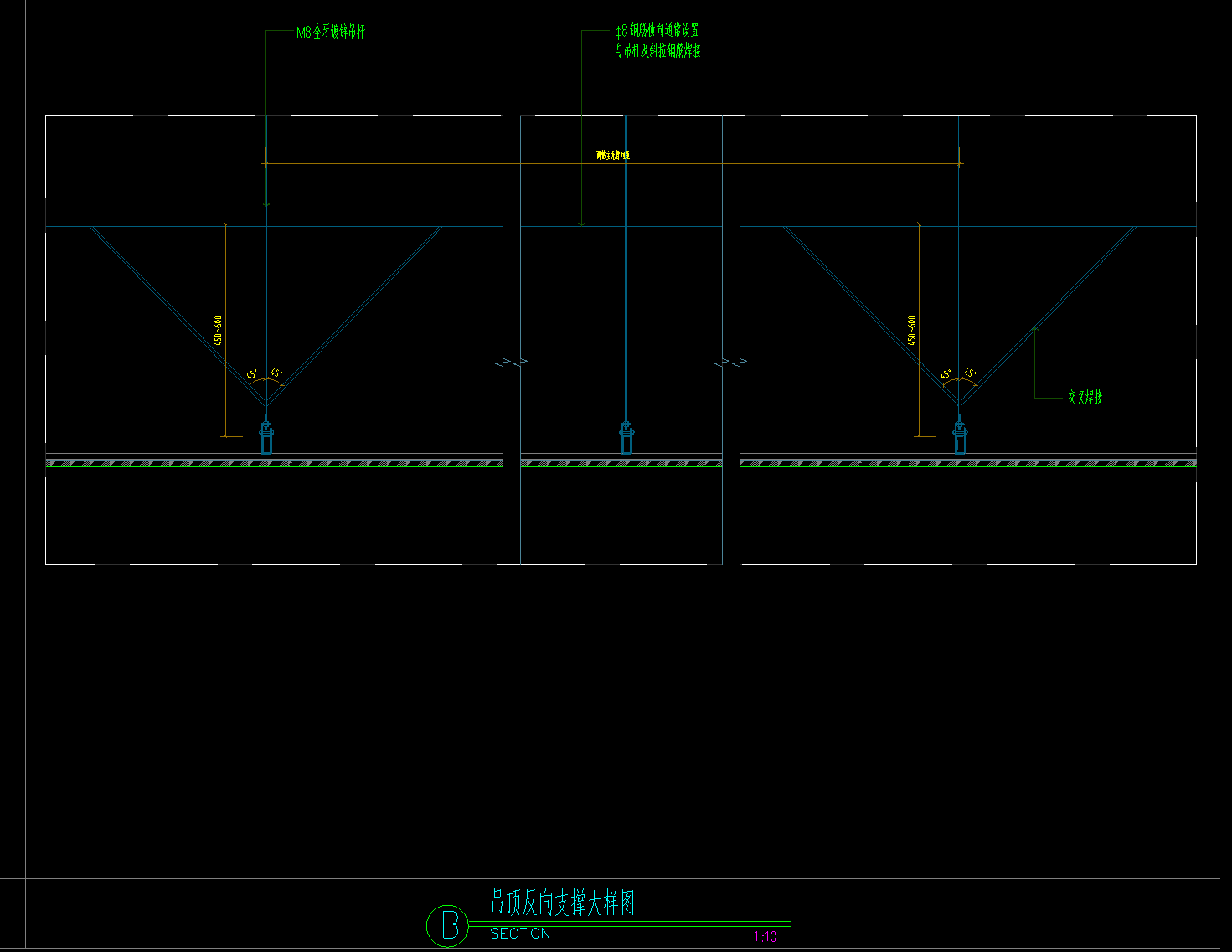1232x952 pixels.
Task: Click the right zigzag break-line symbol
Action: tap(731, 363)
